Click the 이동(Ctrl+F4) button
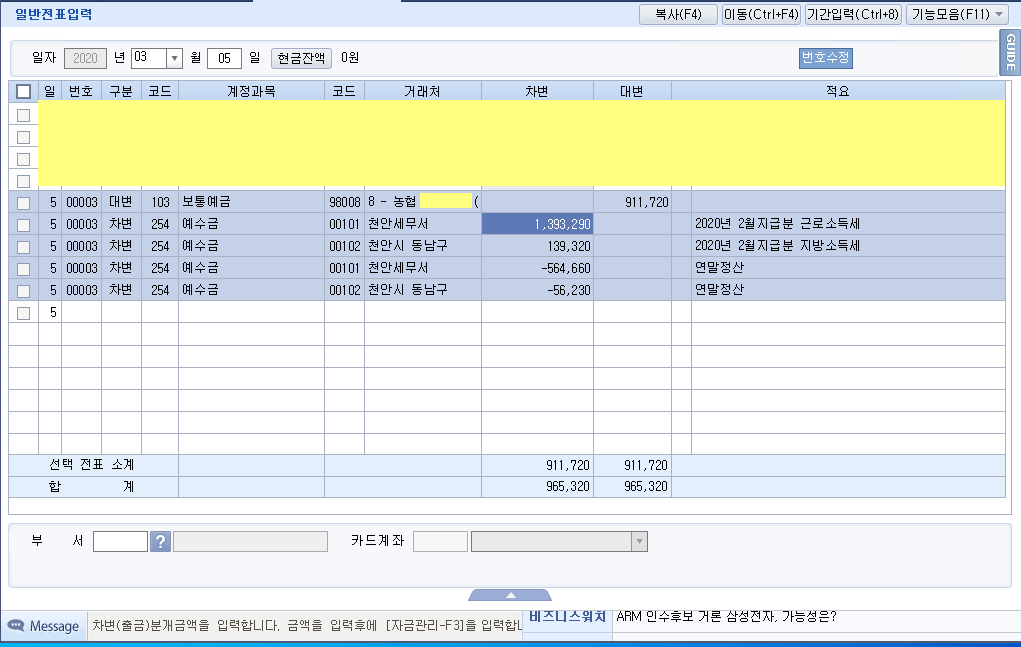 pyautogui.click(x=761, y=14)
